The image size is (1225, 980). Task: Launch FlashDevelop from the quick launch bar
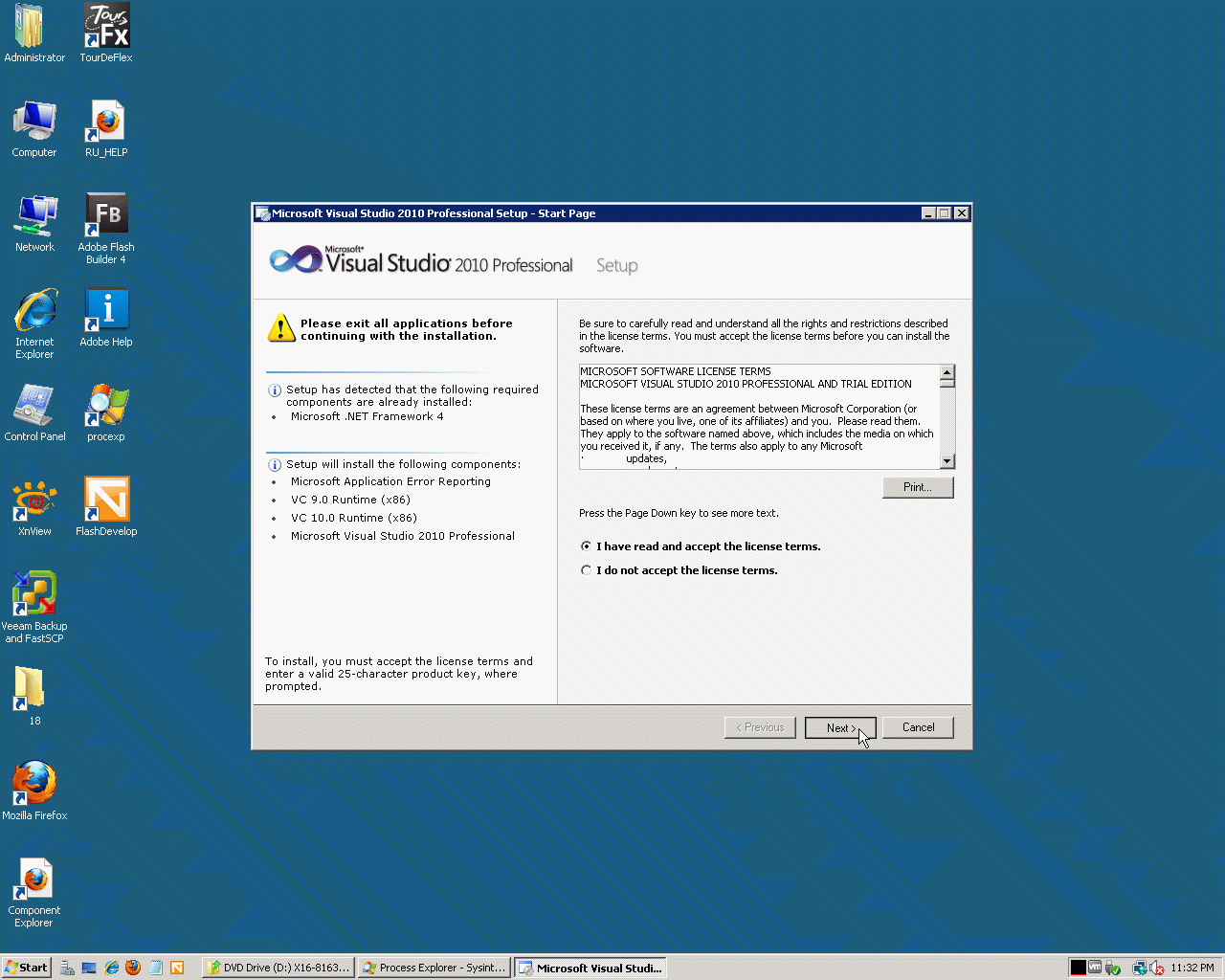click(177, 968)
